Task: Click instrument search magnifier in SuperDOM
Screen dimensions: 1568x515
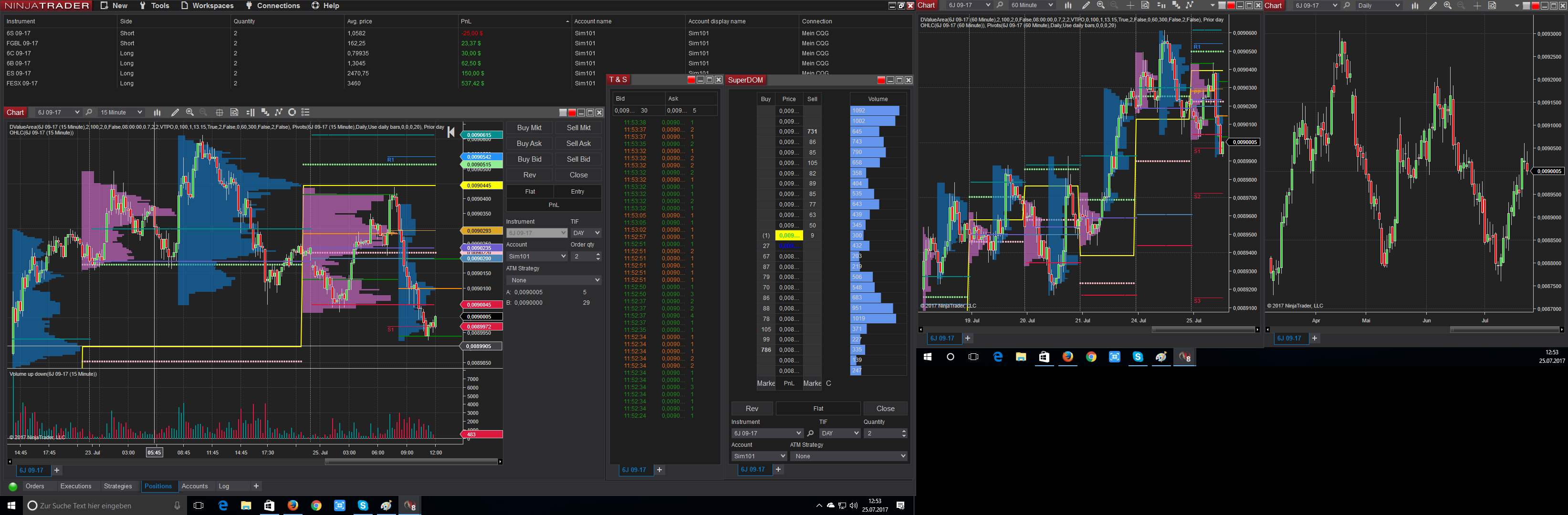Action: [810, 433]
